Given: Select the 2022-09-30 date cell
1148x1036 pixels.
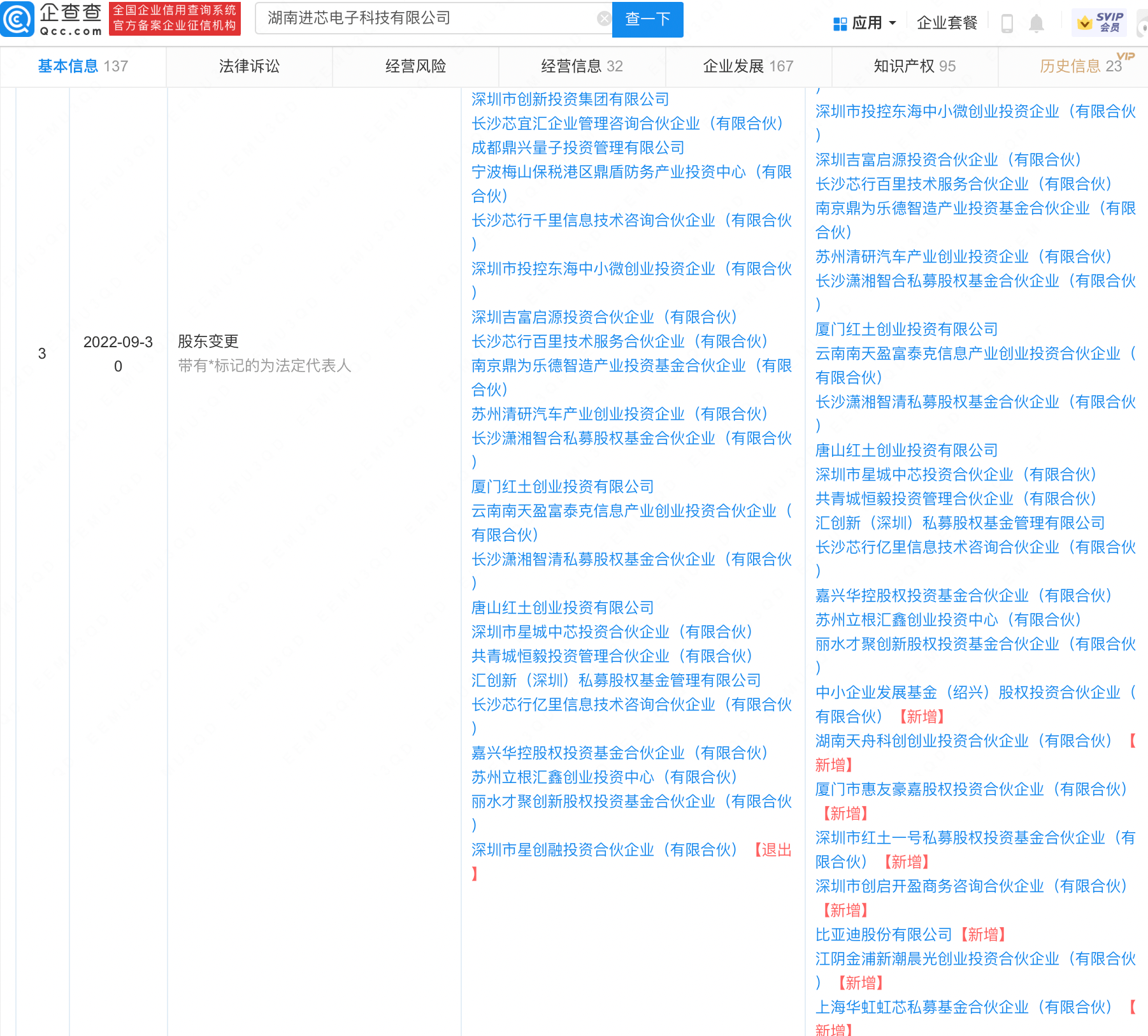Looking at the screenshot, I should [118, 354].
